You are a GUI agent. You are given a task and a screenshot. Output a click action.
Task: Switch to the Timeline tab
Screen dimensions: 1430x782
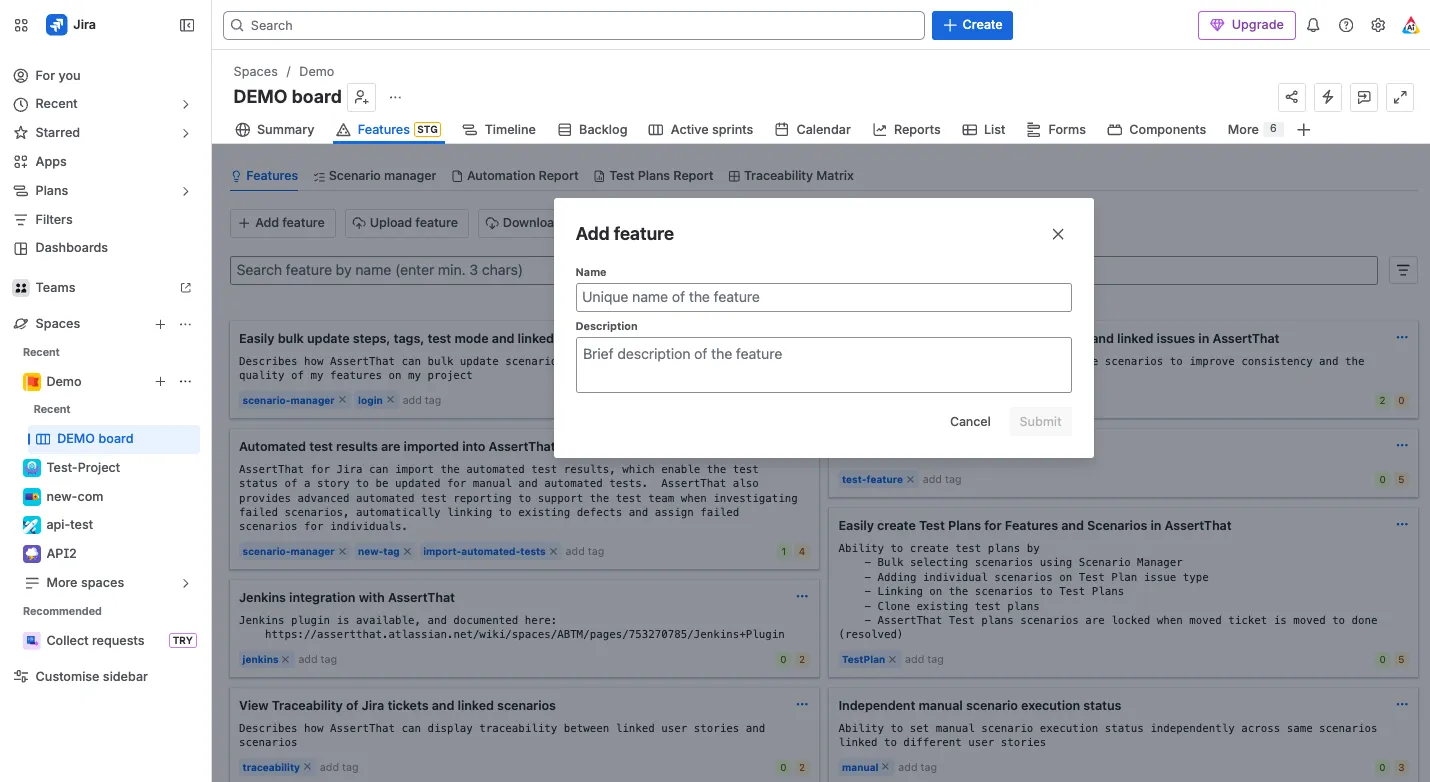(499, 130)
